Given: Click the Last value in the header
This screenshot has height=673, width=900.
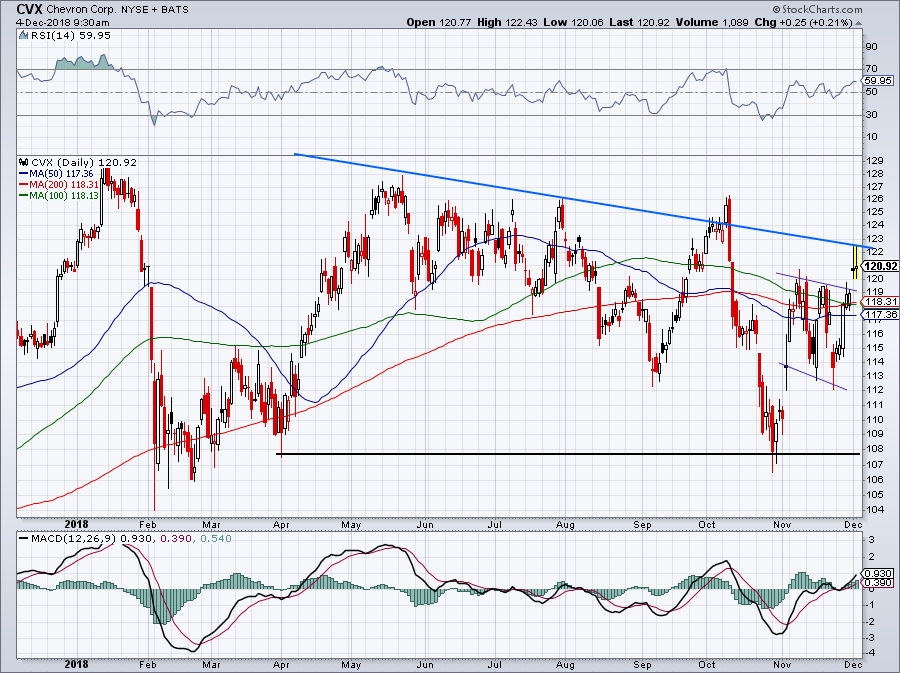Looking at the screenshot, I should click(653, 22).
